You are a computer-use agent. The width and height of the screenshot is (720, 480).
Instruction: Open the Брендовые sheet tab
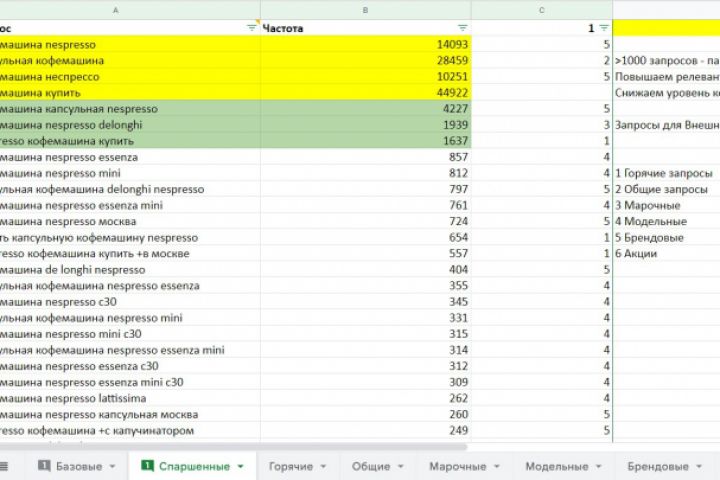[658, 466]
